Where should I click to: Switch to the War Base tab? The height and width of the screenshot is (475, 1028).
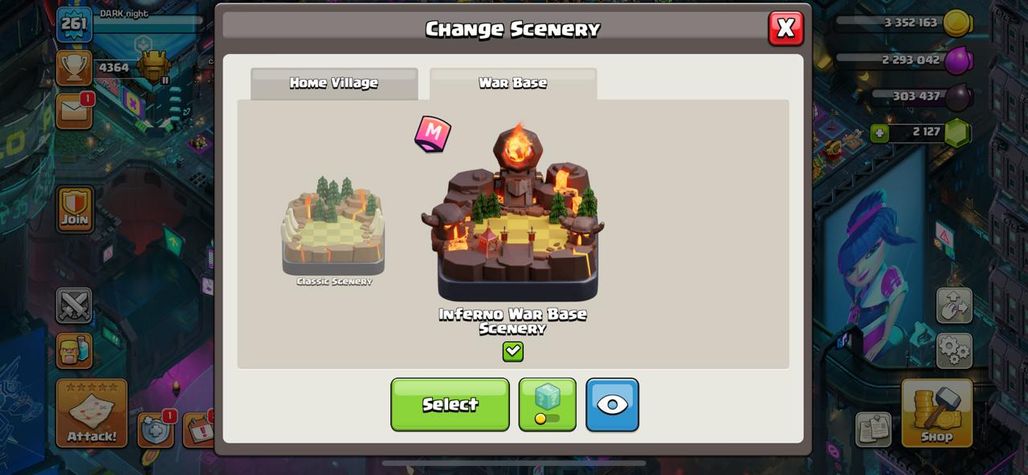point(513,83)
